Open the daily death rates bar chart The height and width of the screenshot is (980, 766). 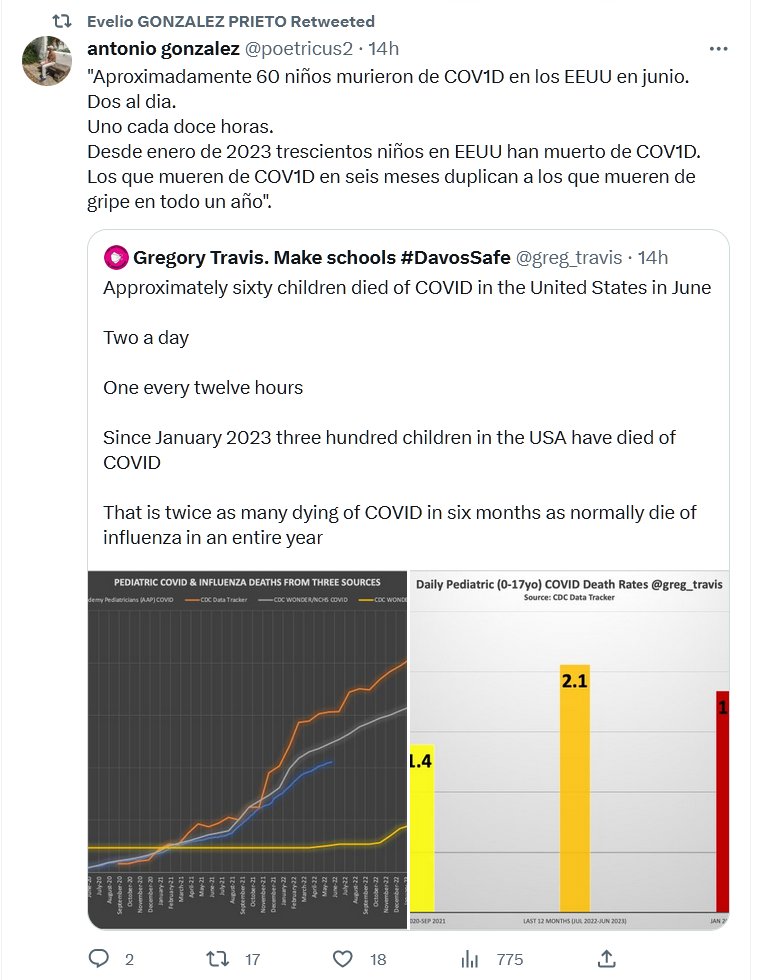[x=570, y=750]
